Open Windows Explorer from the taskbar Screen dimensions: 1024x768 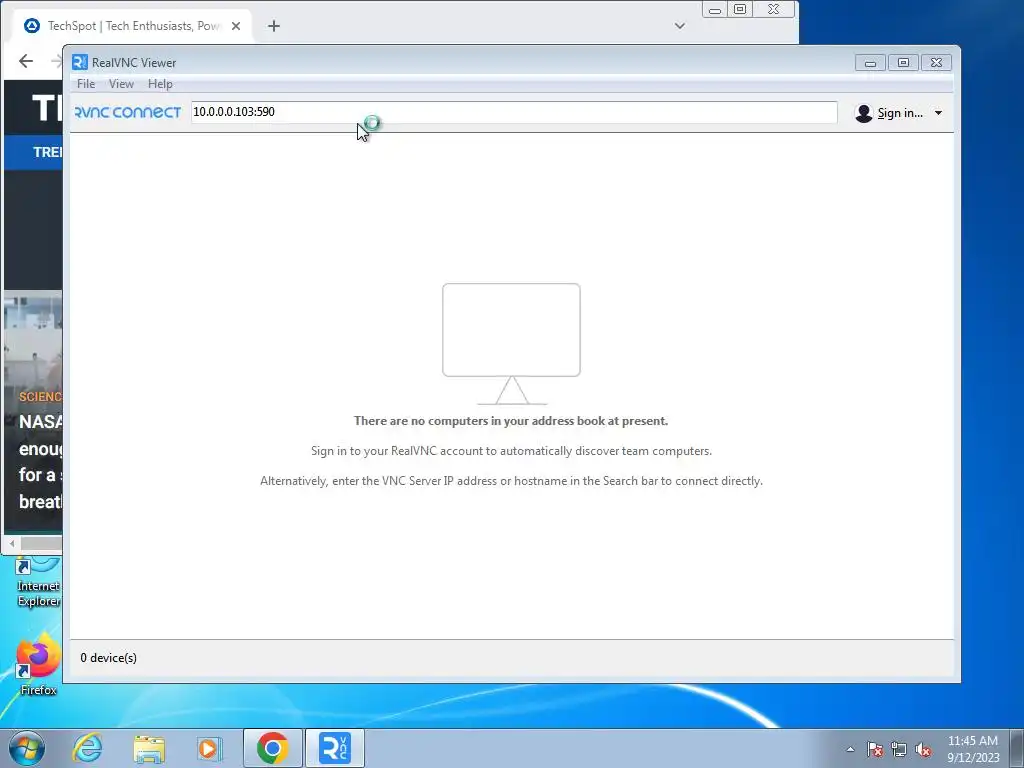149,748
